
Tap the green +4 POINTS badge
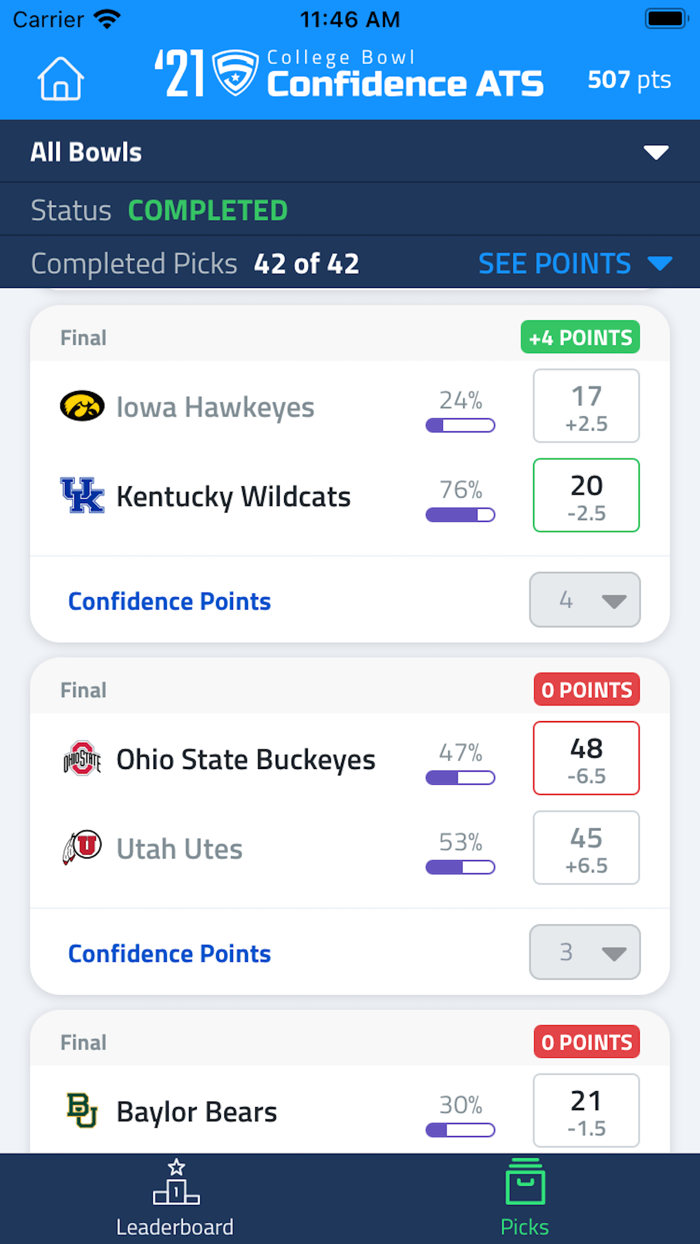(580, 338)
